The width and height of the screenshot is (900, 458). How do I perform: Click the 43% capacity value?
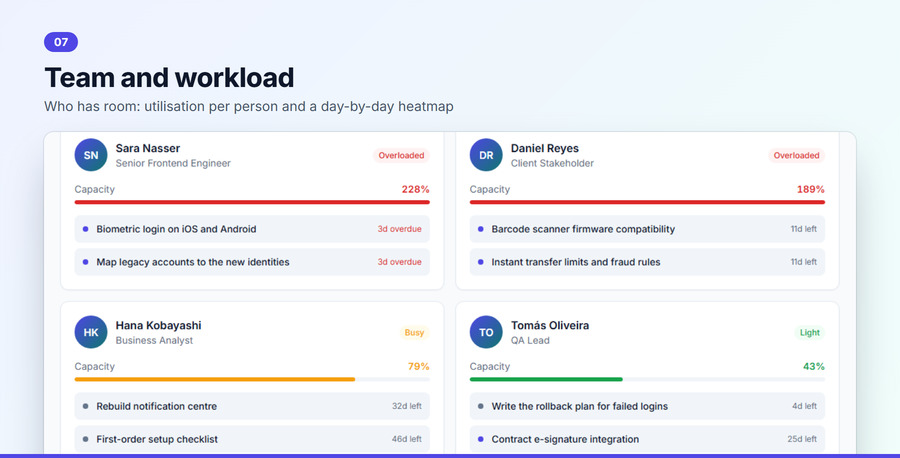(x=814, y=367)
